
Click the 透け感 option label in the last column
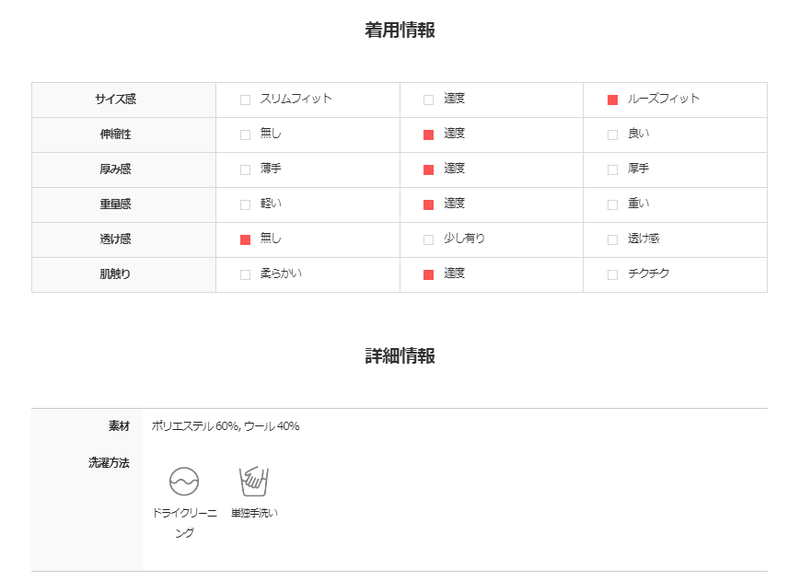[x=643, y=238]
